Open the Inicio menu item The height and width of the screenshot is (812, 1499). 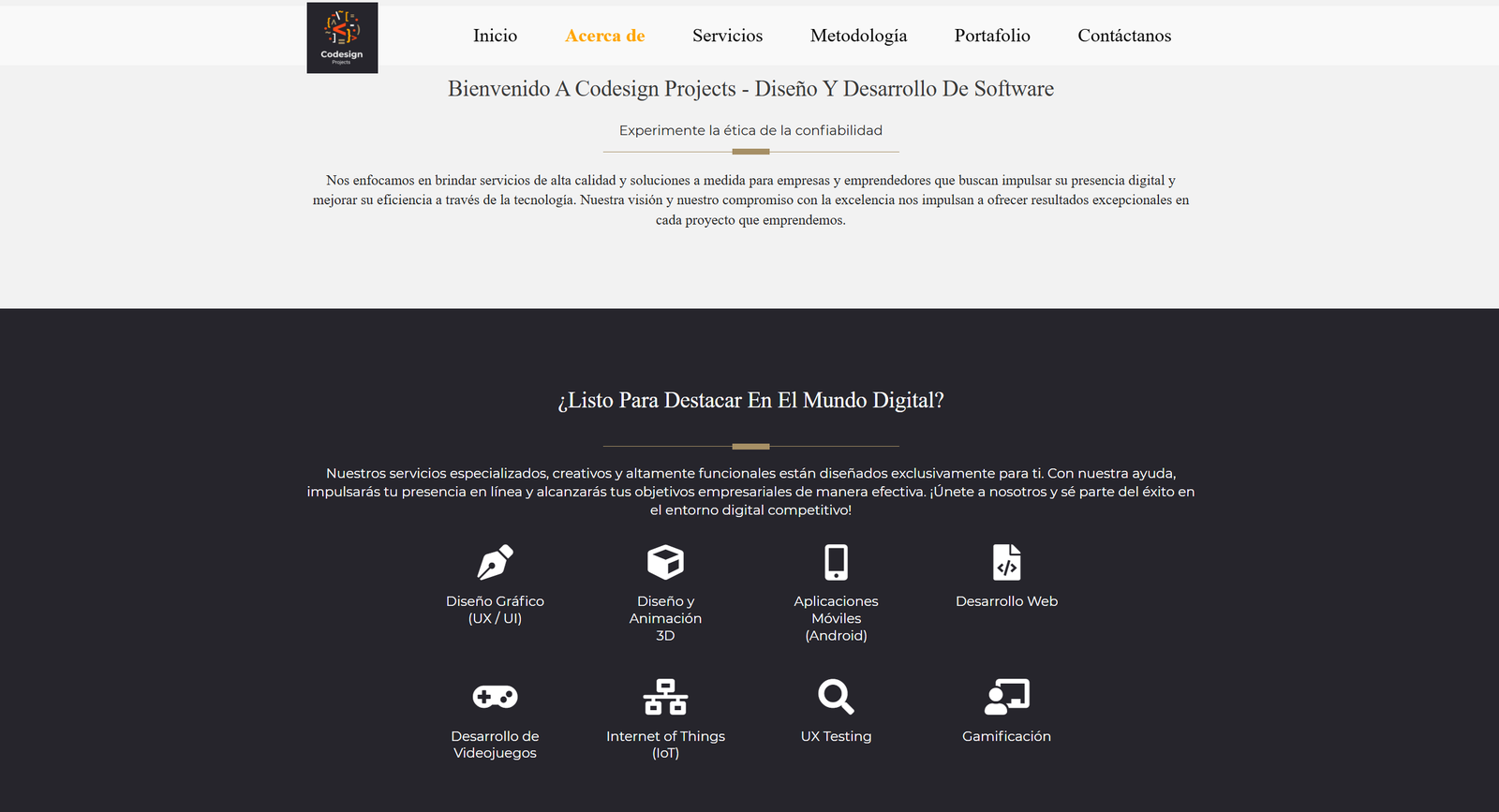click(x=495, y=36)
